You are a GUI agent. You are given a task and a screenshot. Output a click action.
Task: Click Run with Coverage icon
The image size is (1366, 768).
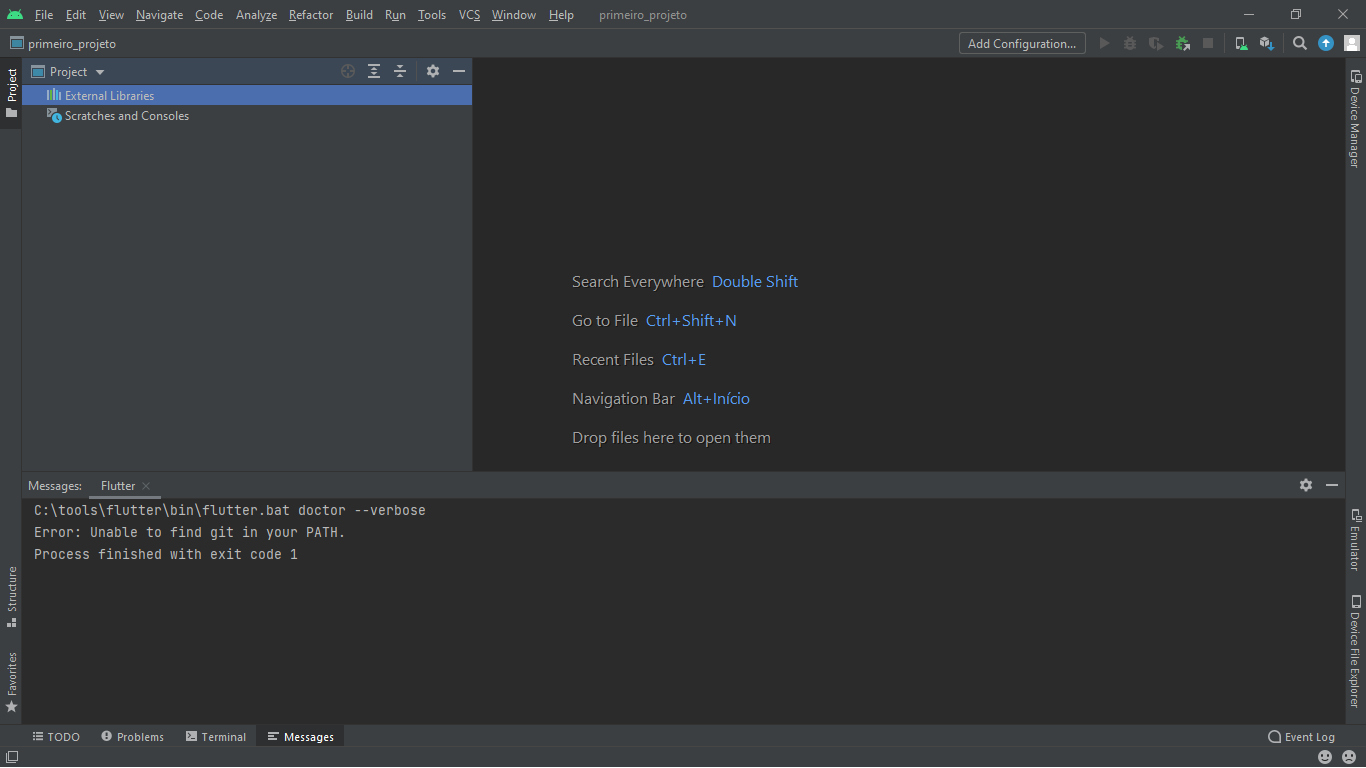(x=1156, y=43)
